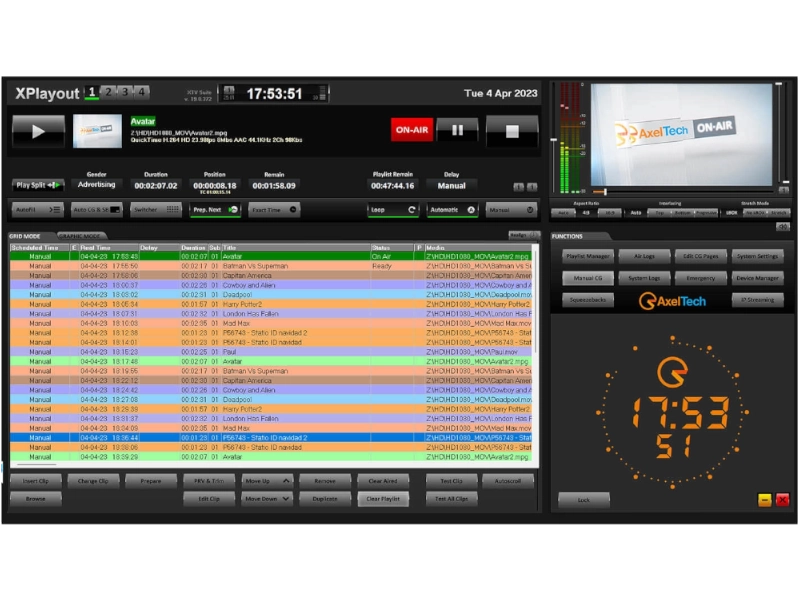Screen dimensions: 800x600
Task: Open PRV & Trim
Action: 209,481
